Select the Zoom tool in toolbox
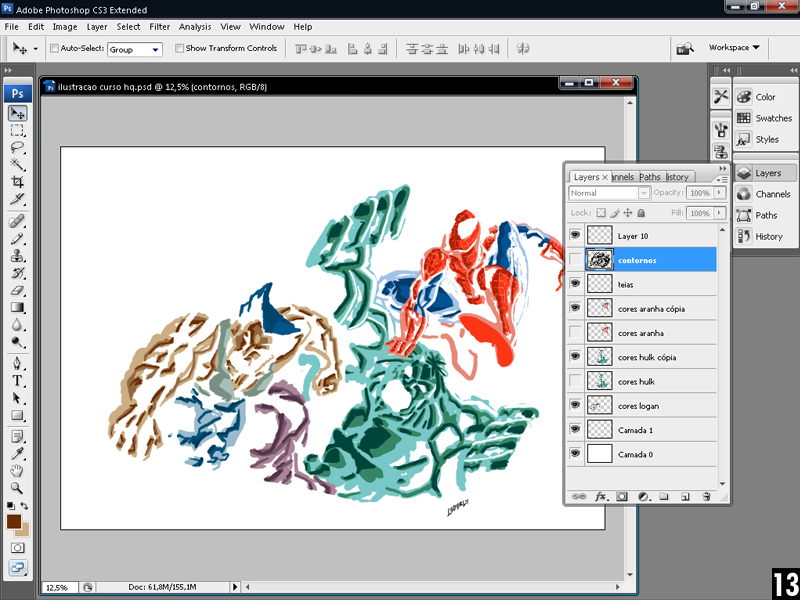The width and height of the screenshot is (800, 600). click(18, 488)
